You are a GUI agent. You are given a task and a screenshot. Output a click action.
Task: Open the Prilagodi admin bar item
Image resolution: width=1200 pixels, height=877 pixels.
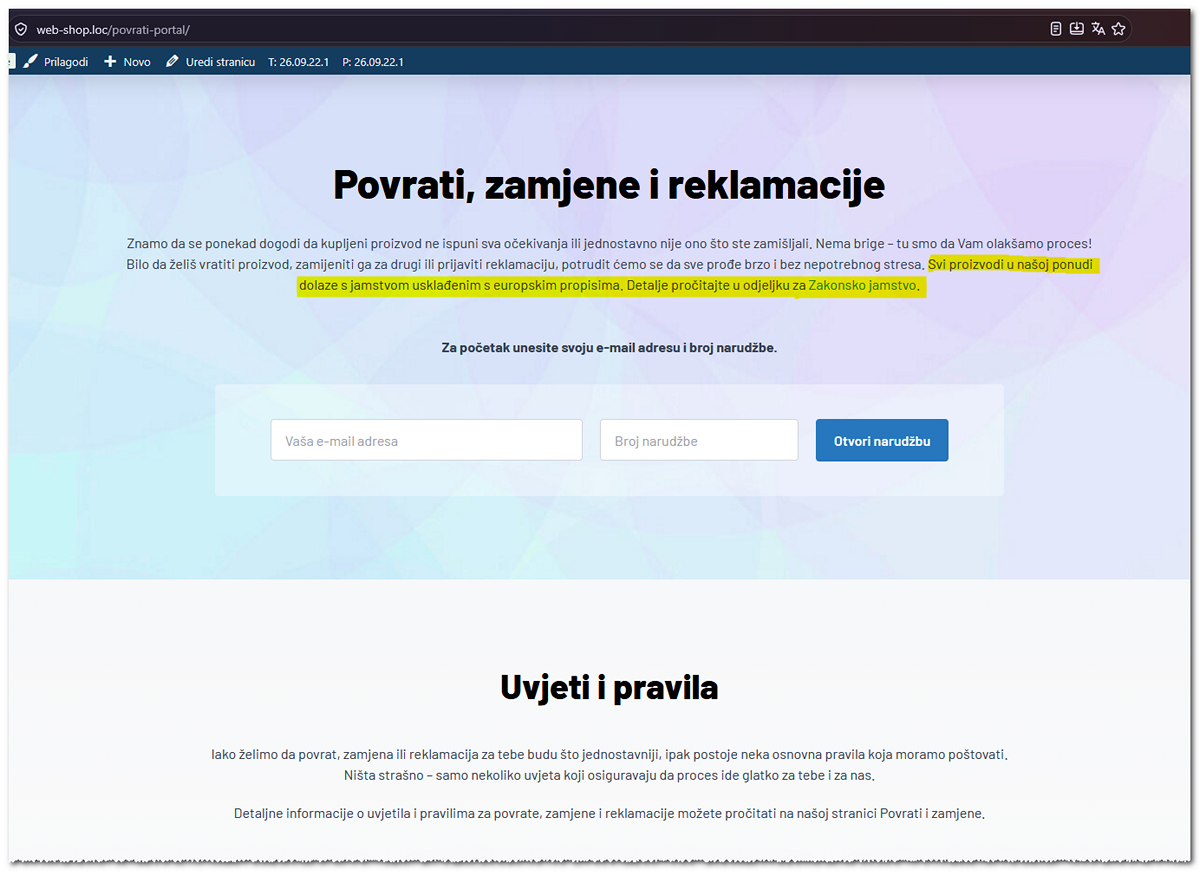[55, 62]
